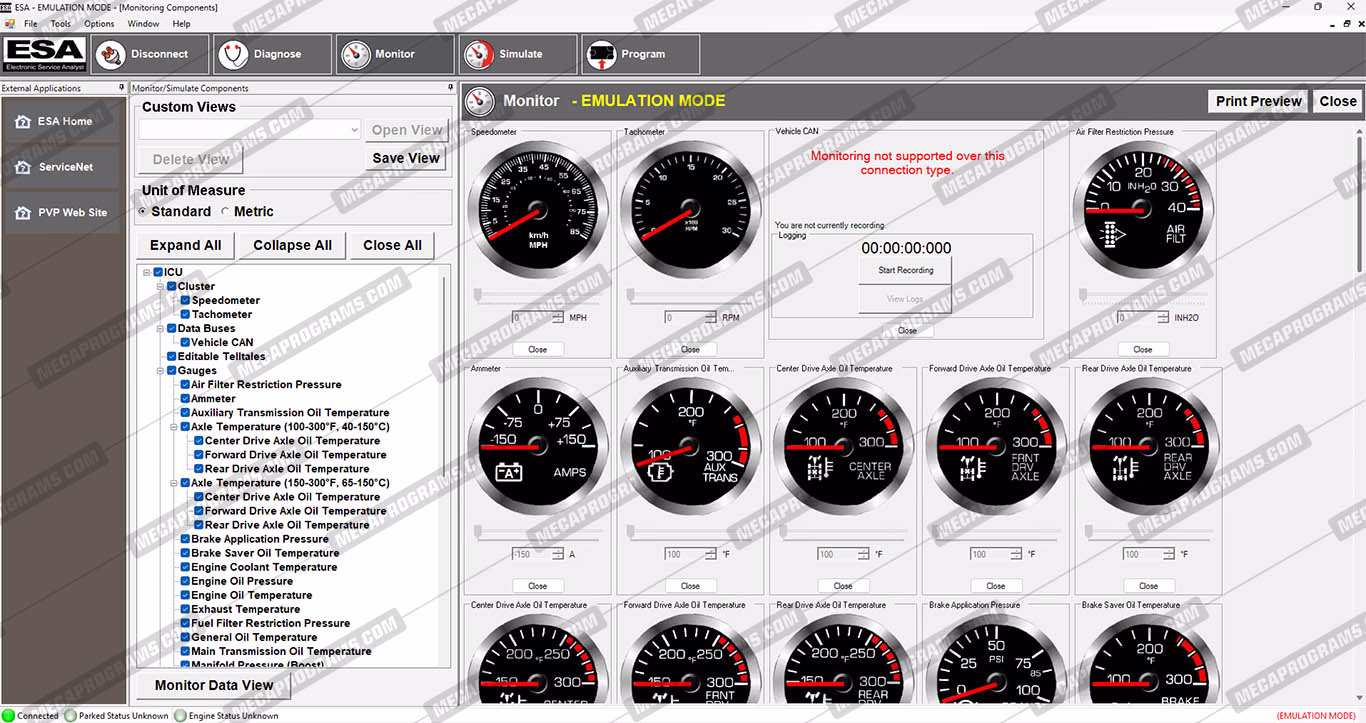Screen dimensions: 1366x723
Task: Click the ESA logo
Action: (44, 54)
